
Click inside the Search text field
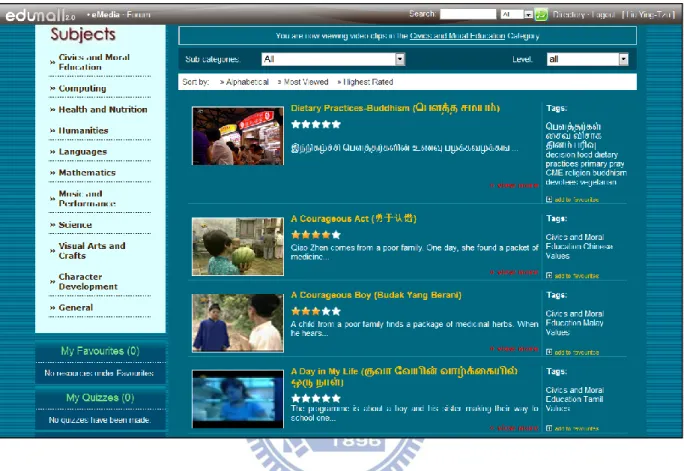point(468,14)
